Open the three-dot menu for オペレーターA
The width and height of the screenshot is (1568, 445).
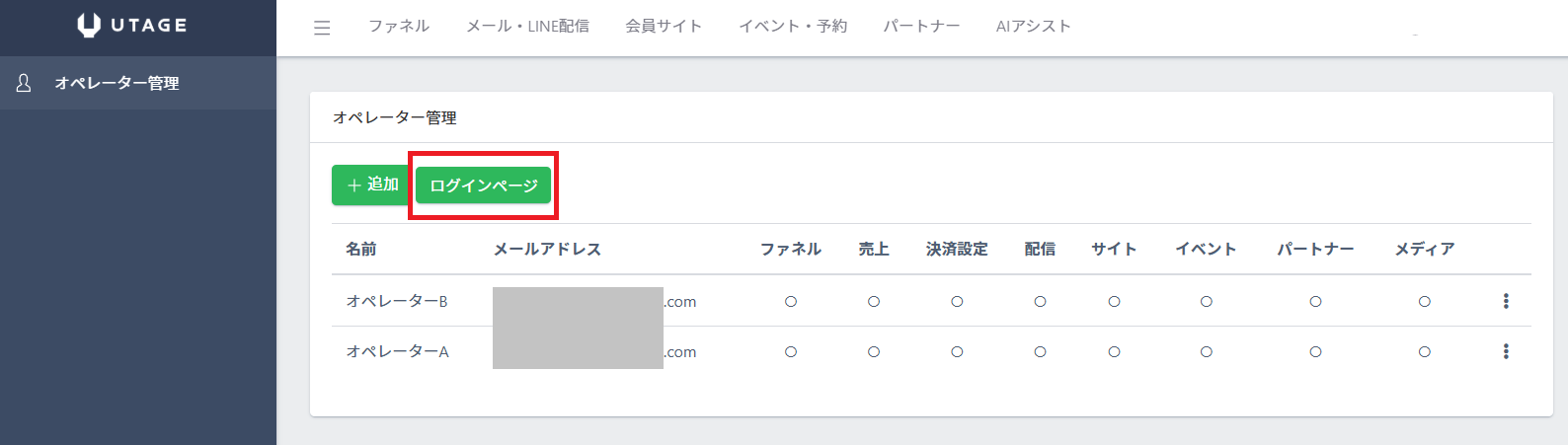[x=1505, y=351]
